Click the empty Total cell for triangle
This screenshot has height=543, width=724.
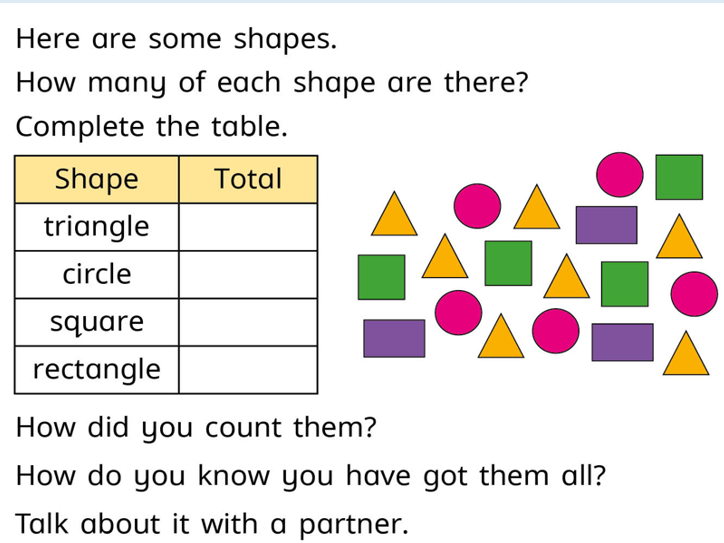(x=248, y=227)
